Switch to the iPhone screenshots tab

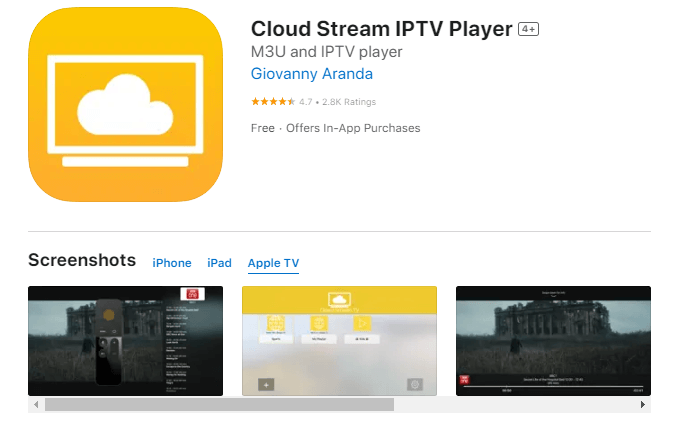[171, 263]
